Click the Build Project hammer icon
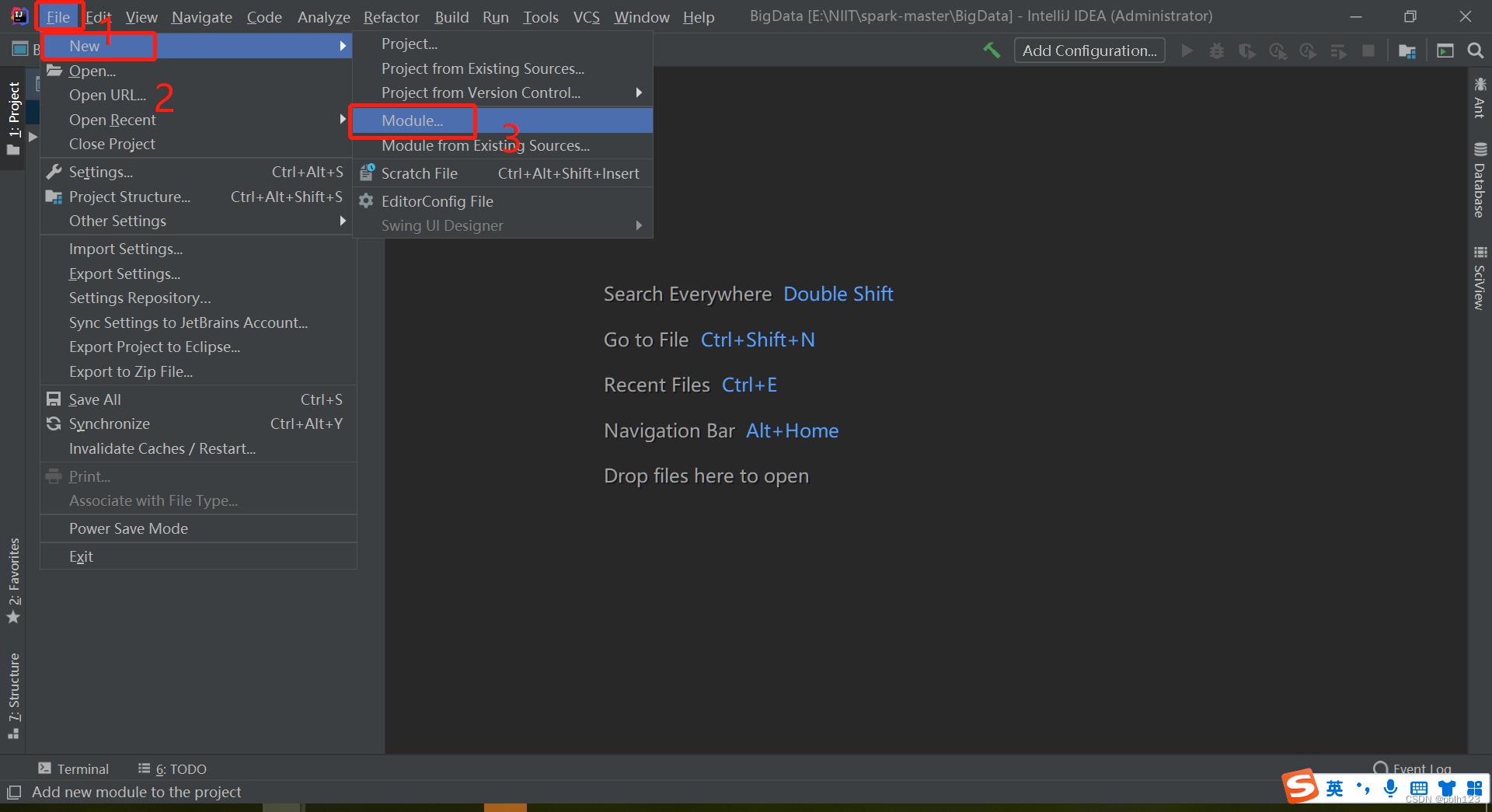 (992, 51)
